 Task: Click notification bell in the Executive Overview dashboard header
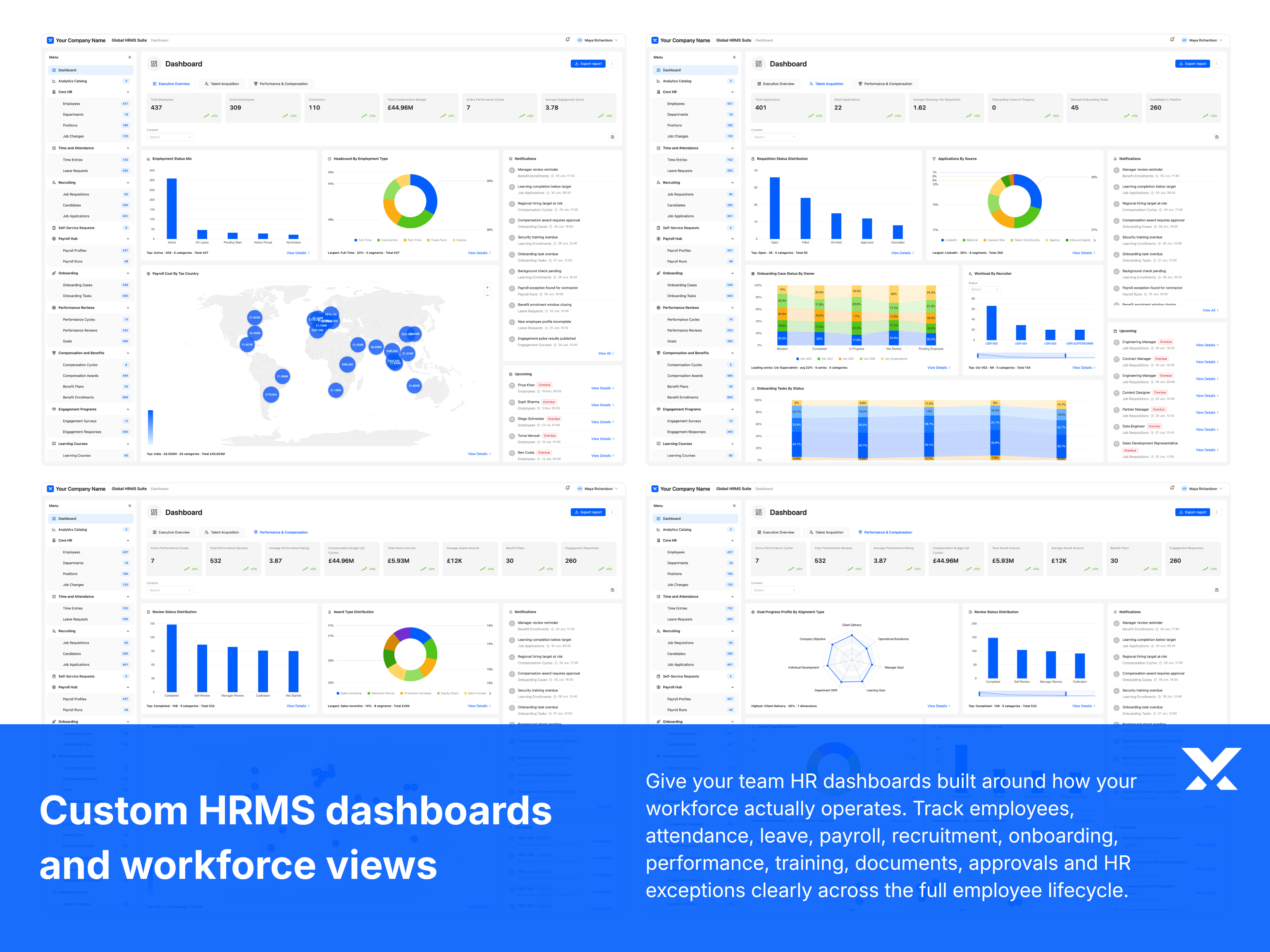point(568,40)
